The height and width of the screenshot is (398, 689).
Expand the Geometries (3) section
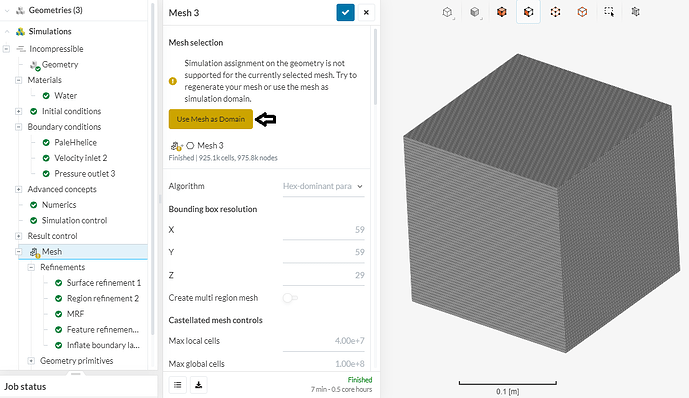7,10
